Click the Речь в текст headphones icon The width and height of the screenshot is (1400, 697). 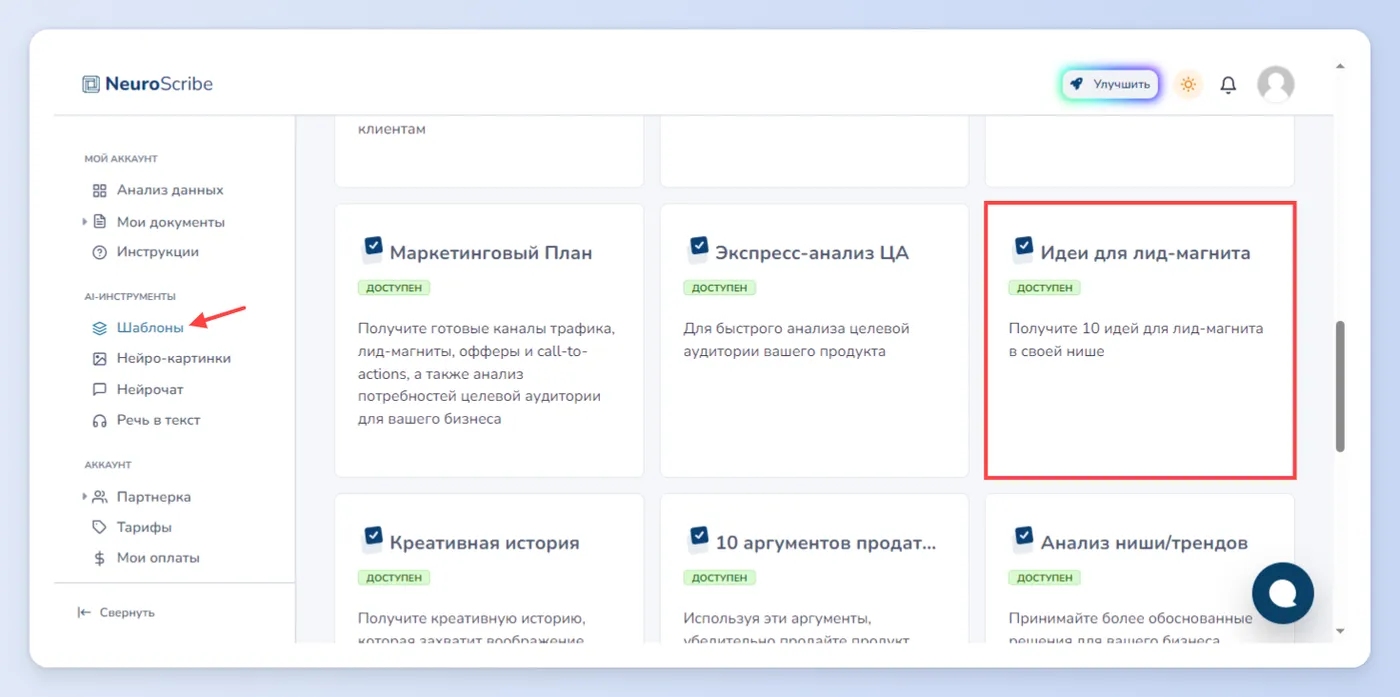99,421
